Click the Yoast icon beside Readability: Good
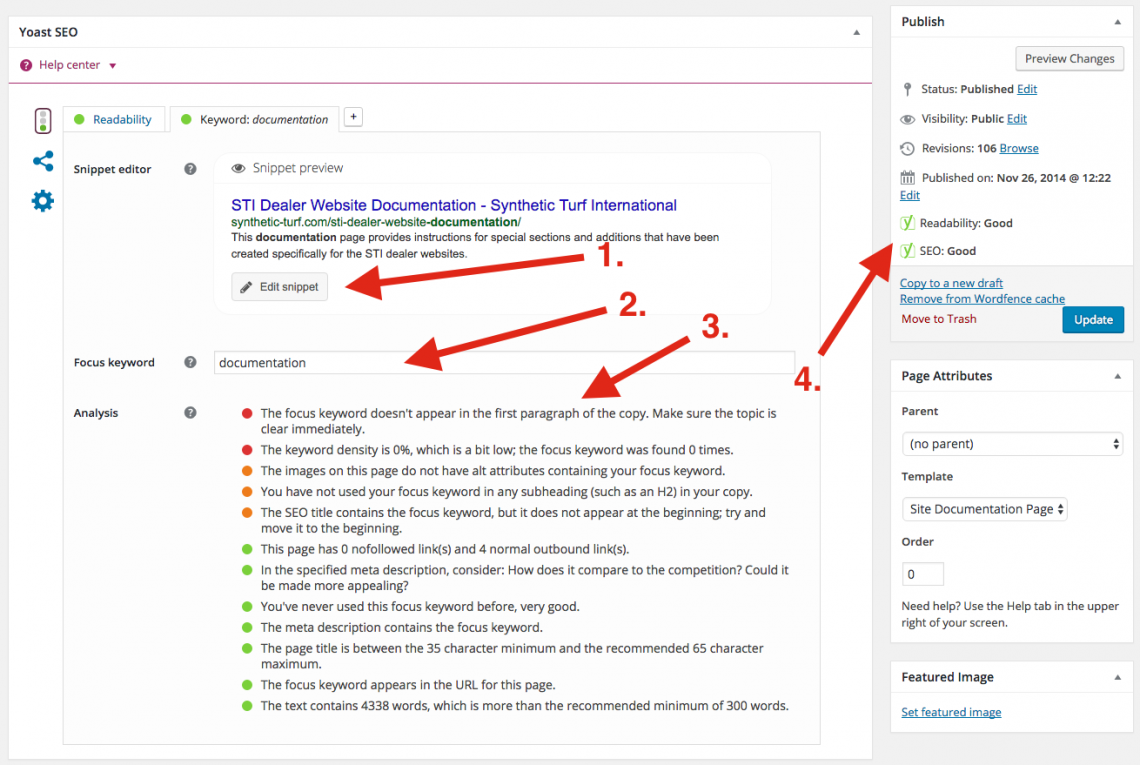The image size is (1140, 765). tap(907, 223)
